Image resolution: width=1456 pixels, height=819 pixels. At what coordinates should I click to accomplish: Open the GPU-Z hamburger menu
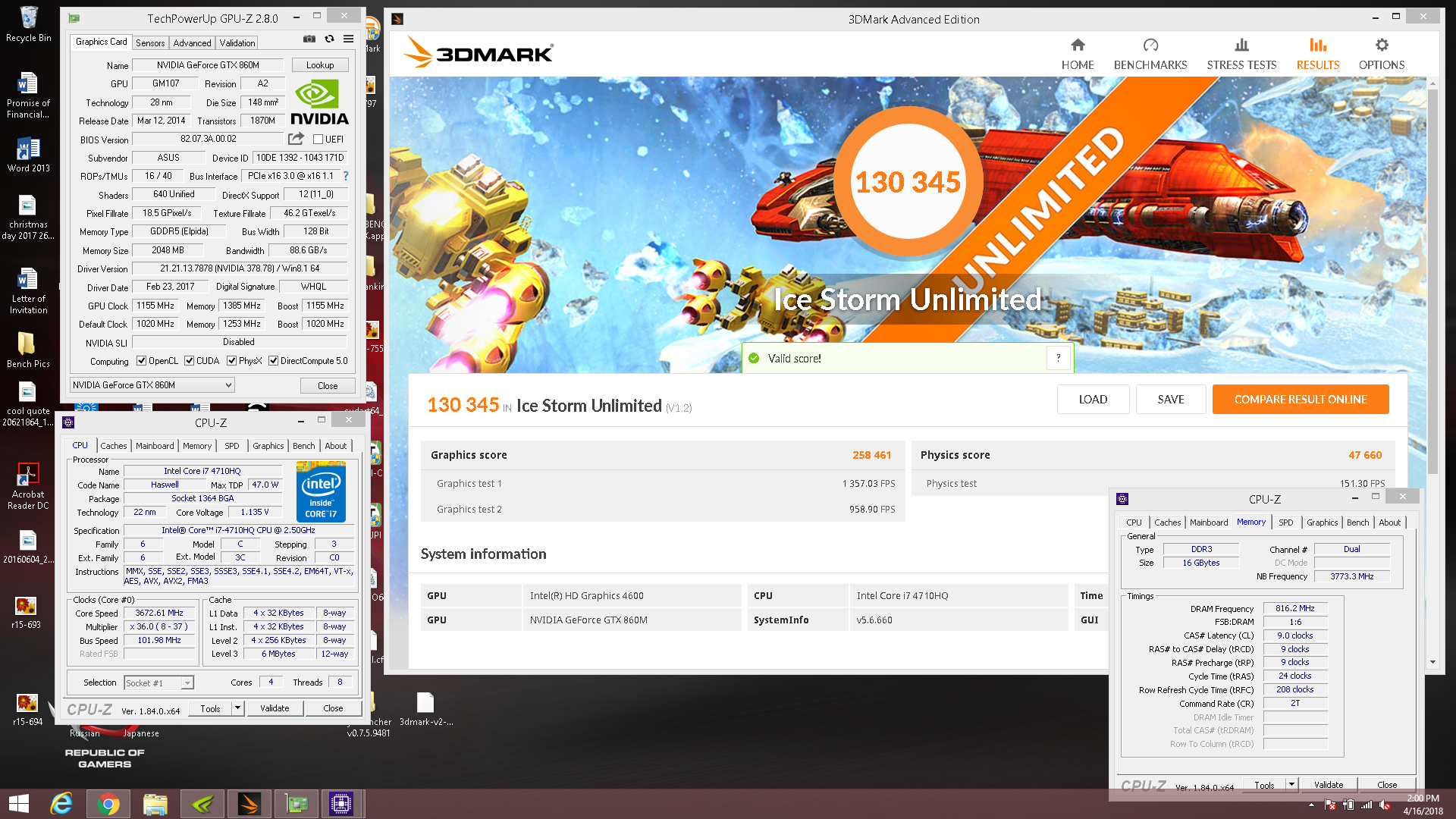pyautogui.click(x=348, y=39)
